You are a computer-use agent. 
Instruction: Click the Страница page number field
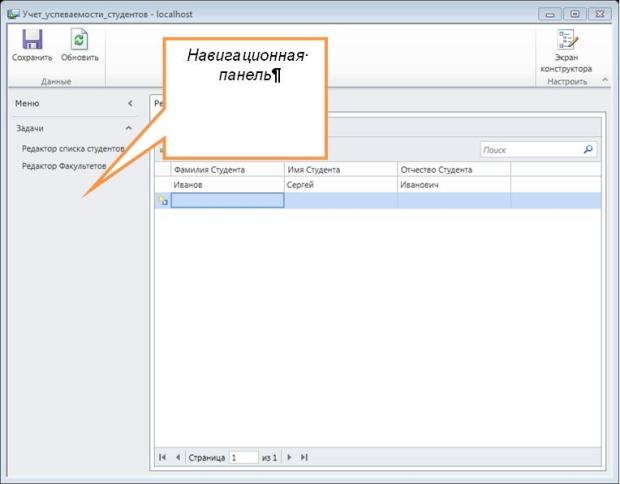(x=243, y=457)
